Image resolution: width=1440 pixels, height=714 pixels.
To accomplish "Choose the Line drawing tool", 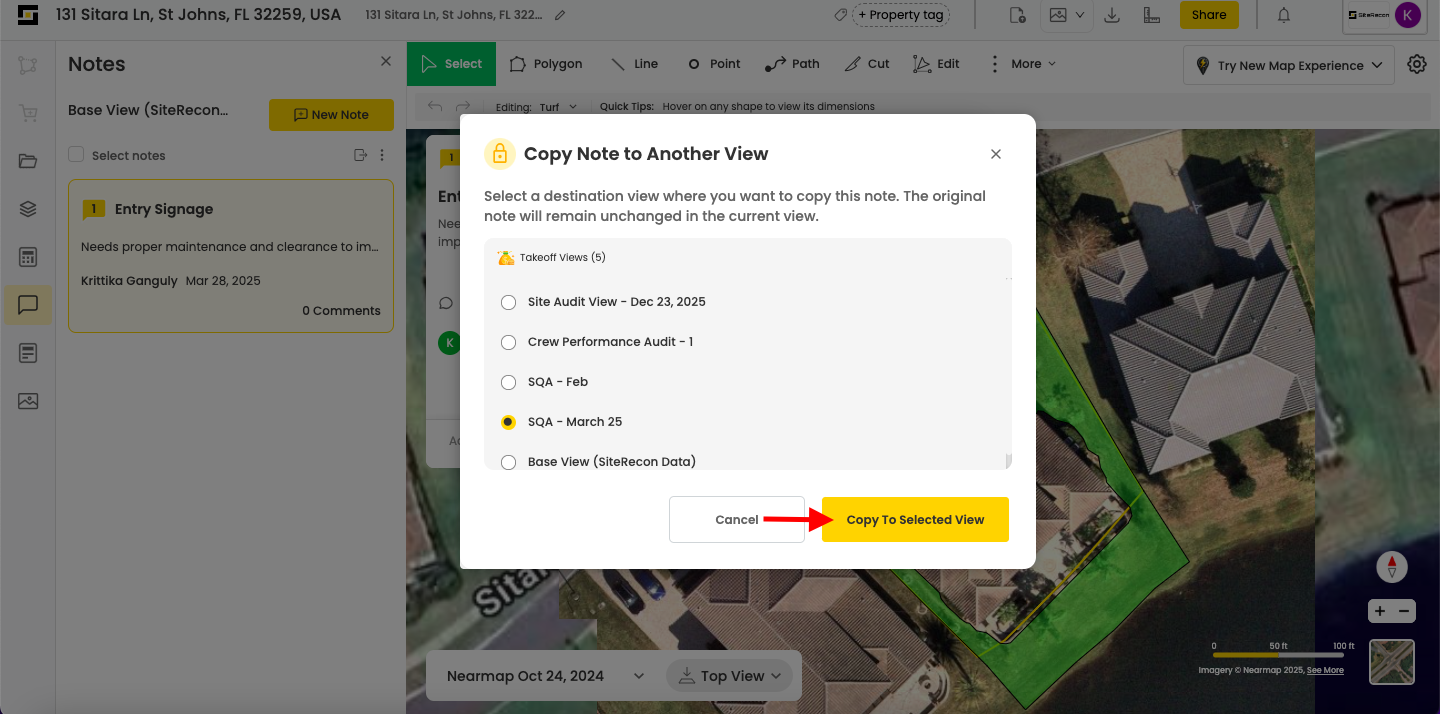I will pyautogui.click(x=634, y=64).
